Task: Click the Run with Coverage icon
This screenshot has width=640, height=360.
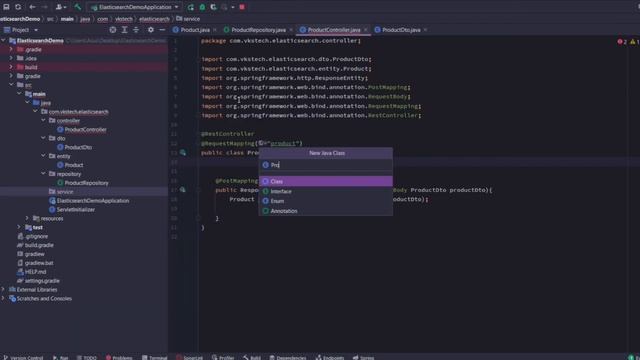Action: coord(213,7)
